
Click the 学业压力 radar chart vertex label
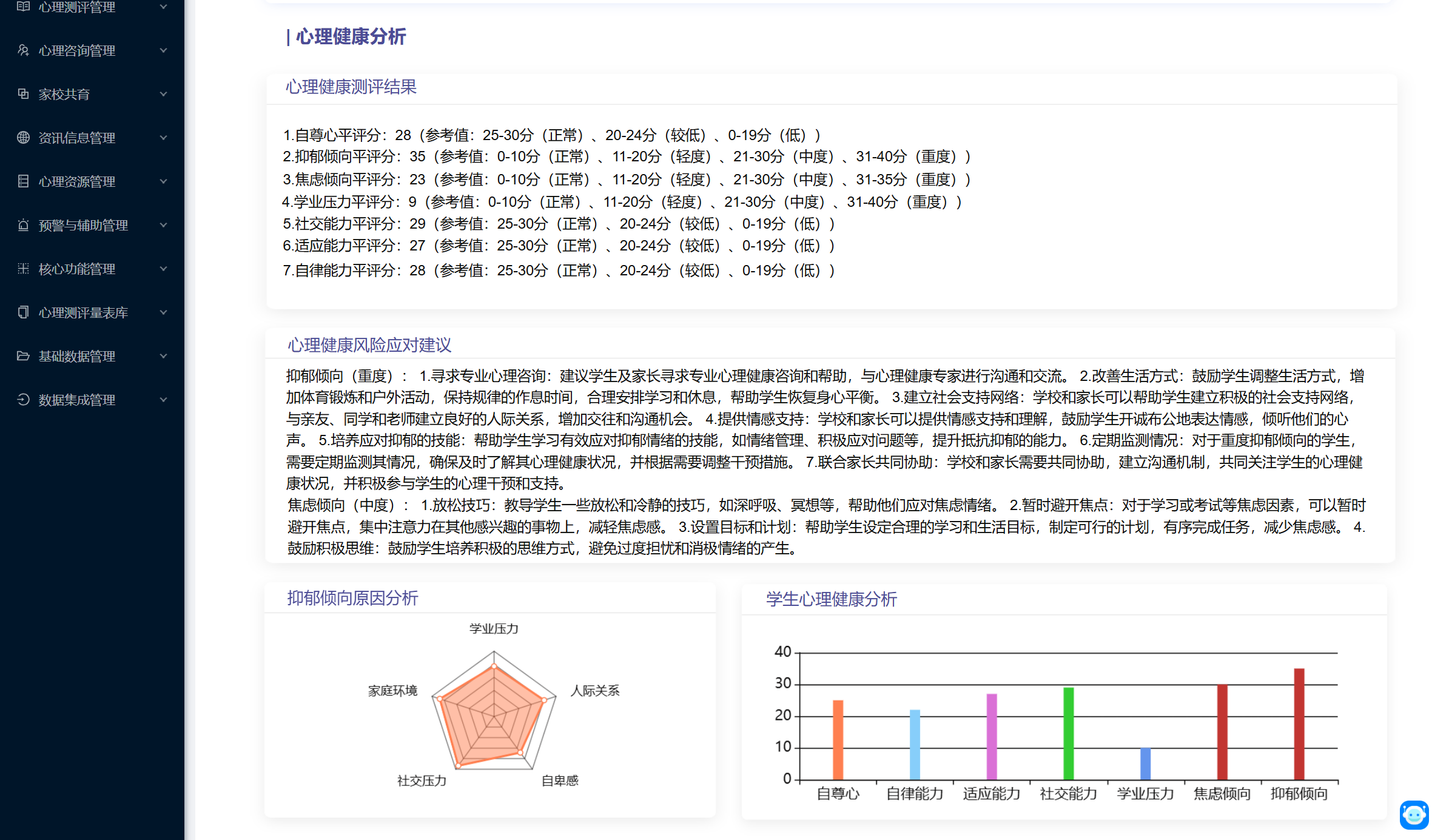pos(494,628)
